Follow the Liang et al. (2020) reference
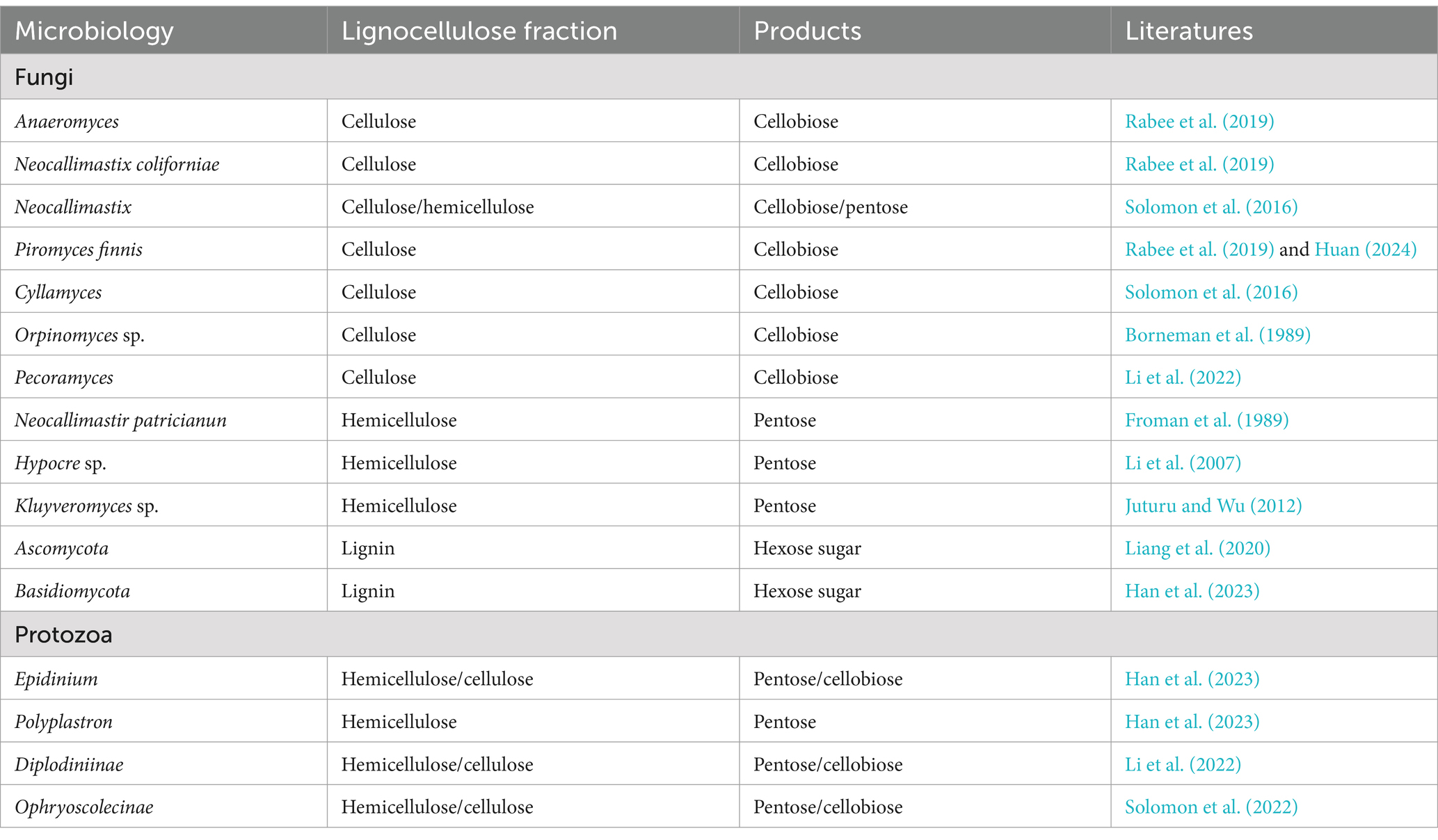This screenshot has height=840, width=1438. 1197,548
